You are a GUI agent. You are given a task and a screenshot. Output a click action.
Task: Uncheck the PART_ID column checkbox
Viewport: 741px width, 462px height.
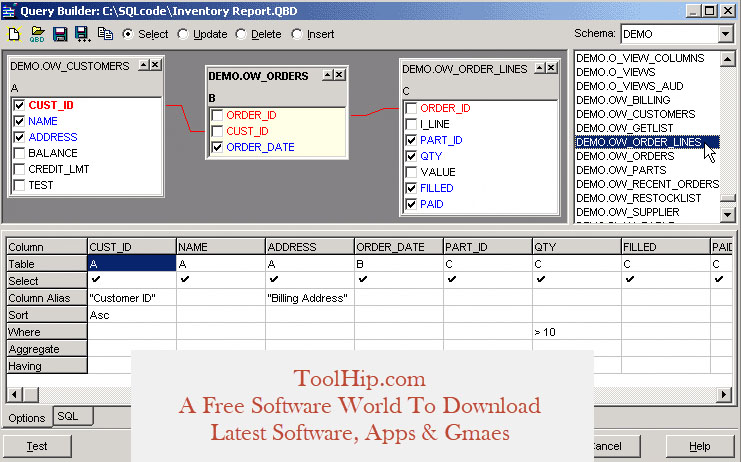pyautogui.click(x=411, y=140)
